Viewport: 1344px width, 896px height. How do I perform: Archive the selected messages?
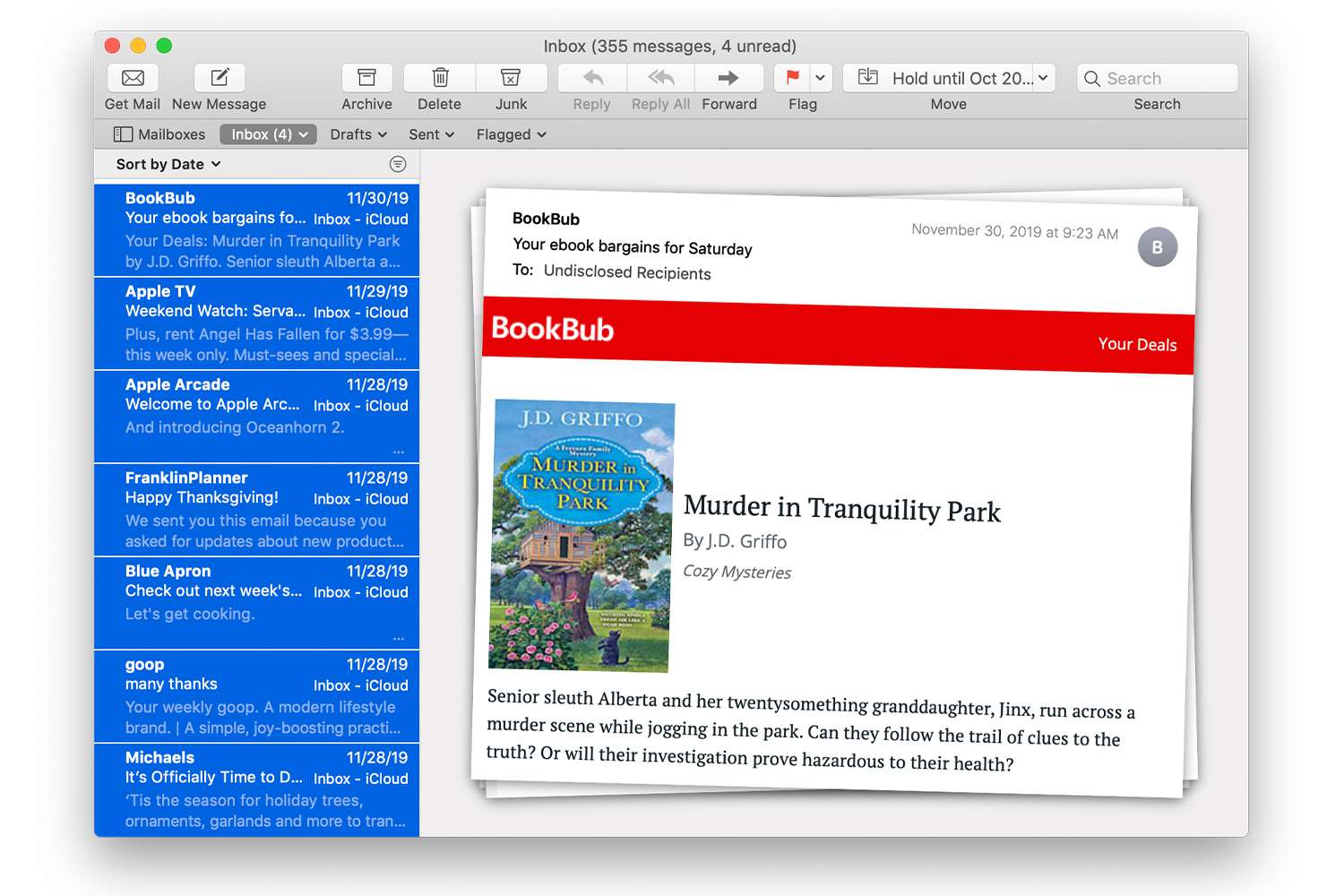click(366, 78)
